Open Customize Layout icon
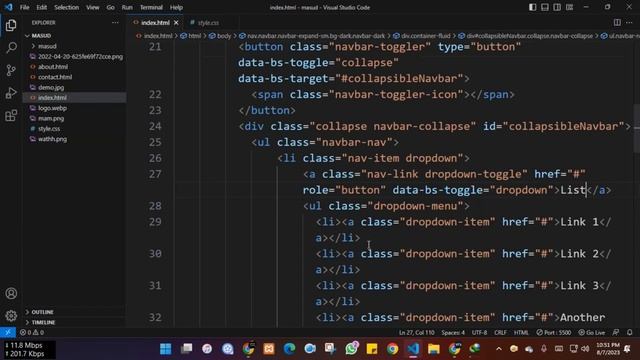This screenshot has height=360, width=640. (569, 7)
